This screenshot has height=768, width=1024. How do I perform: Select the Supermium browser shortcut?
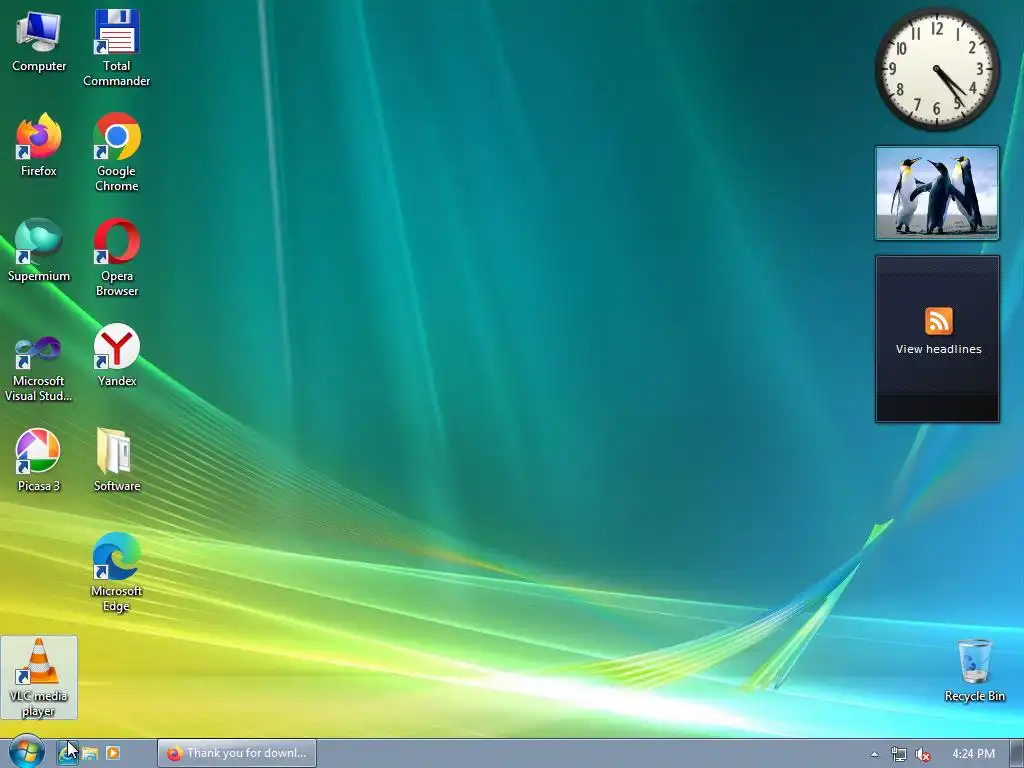pos(39,251)
